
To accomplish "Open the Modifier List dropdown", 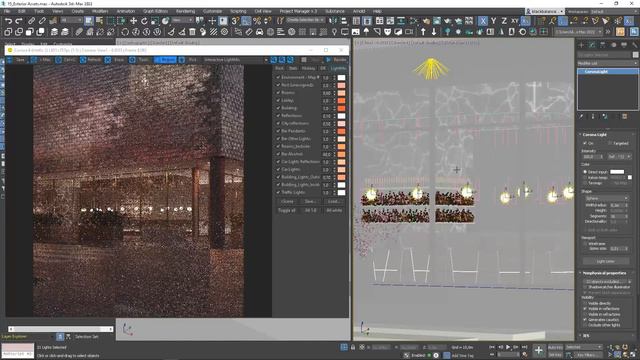I will tap(607, 63).
